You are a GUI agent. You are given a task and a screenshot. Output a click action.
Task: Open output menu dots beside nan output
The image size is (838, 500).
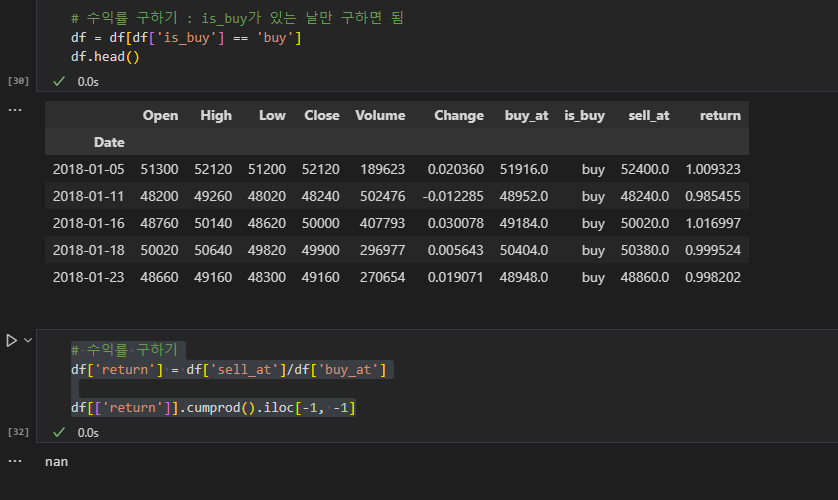(15, 461)
